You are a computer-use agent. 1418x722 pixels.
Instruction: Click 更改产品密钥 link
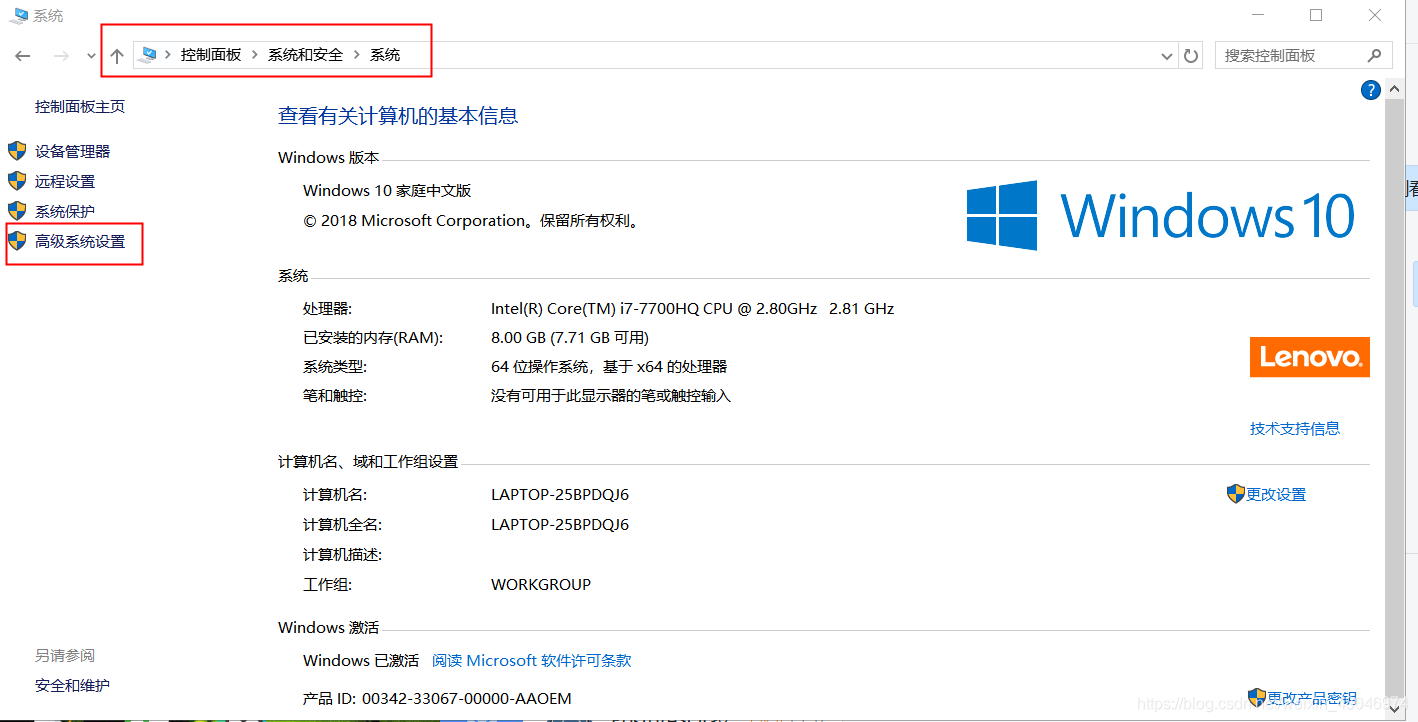coord(1312,698)
